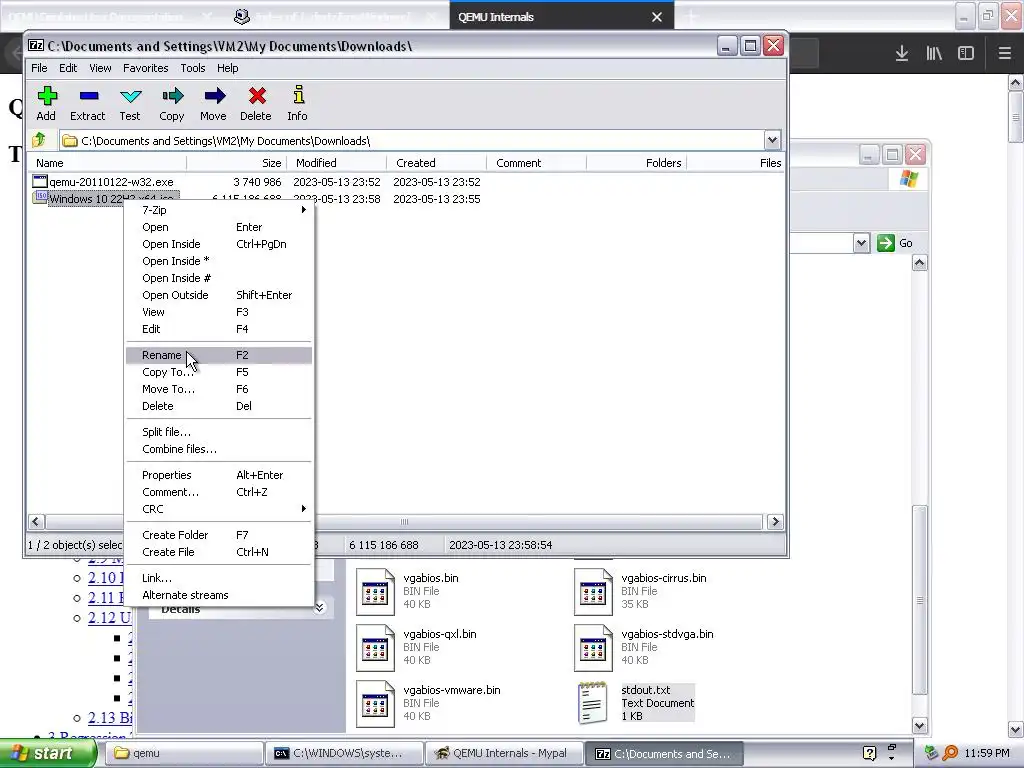
Task: Click 7-Zip horizontal scrollbar right arrow
Action: [x=775, y=522]
